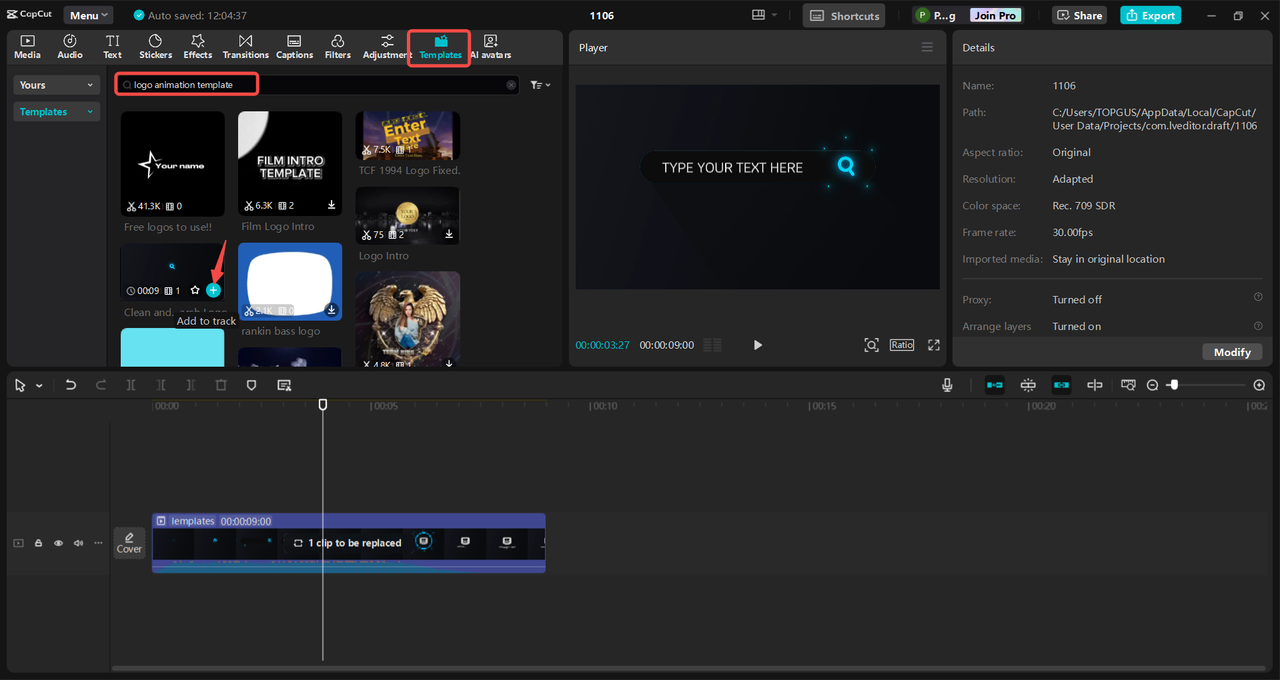Click the Share button
Viewport: 1280px width, 680px height.
click(1080, 15)
